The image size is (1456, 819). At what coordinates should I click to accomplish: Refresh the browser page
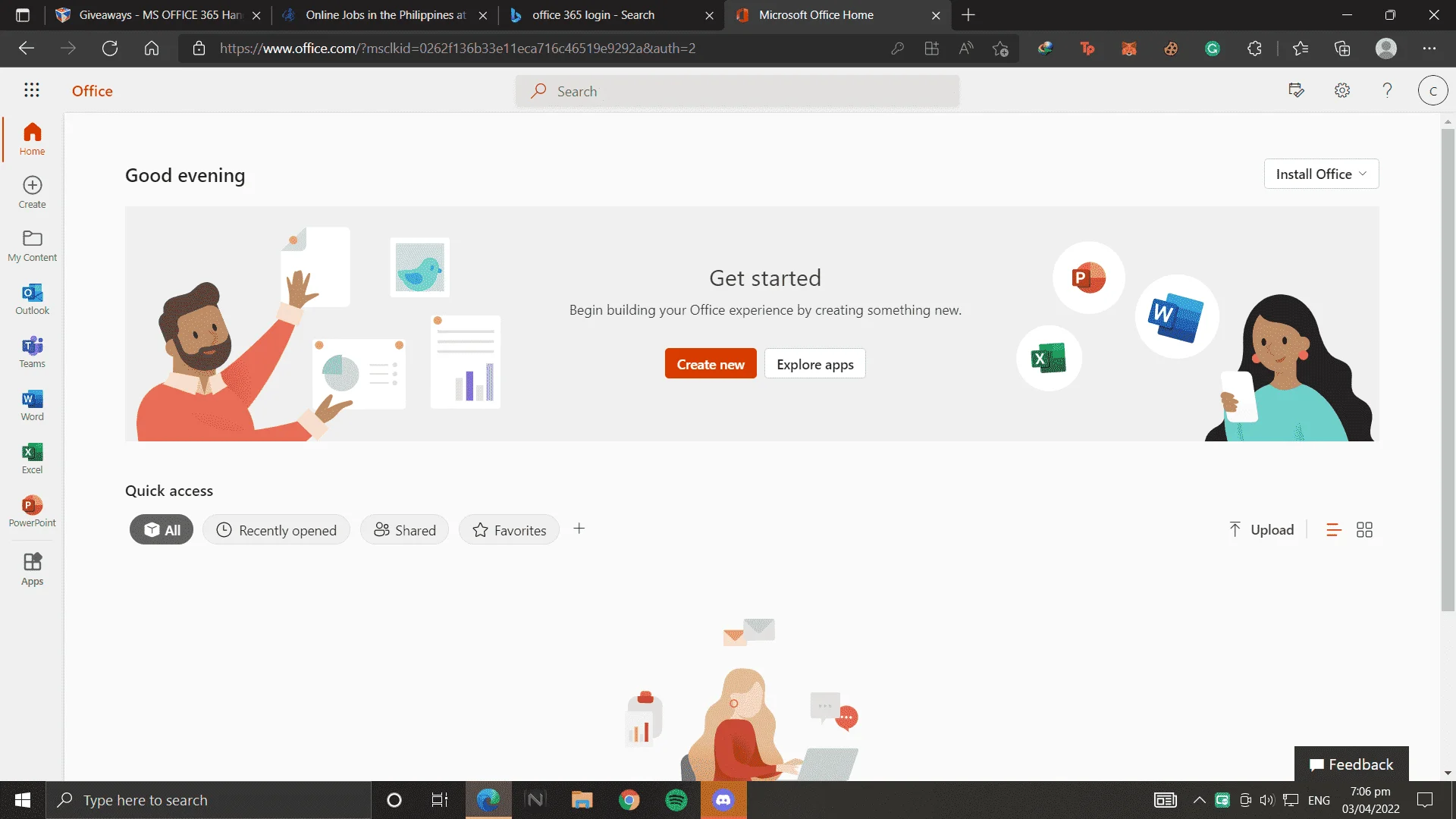[110, 49]
